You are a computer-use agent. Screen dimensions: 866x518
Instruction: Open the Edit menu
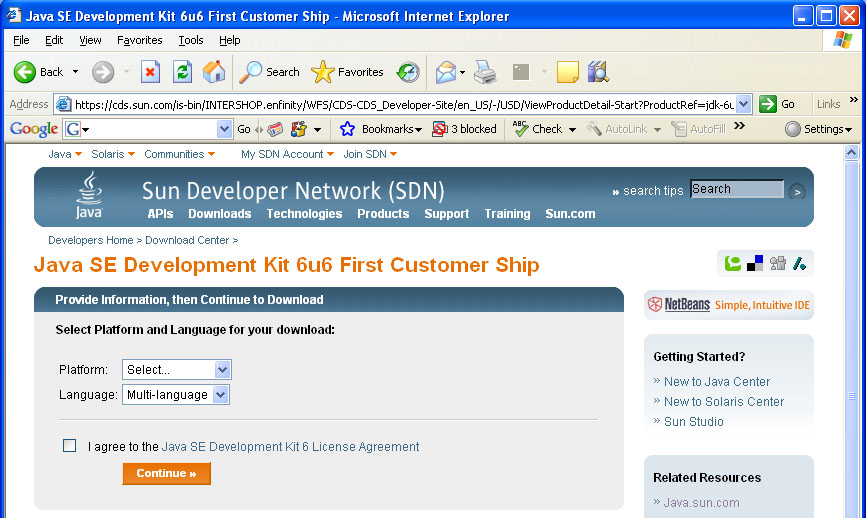pos(54,40)
